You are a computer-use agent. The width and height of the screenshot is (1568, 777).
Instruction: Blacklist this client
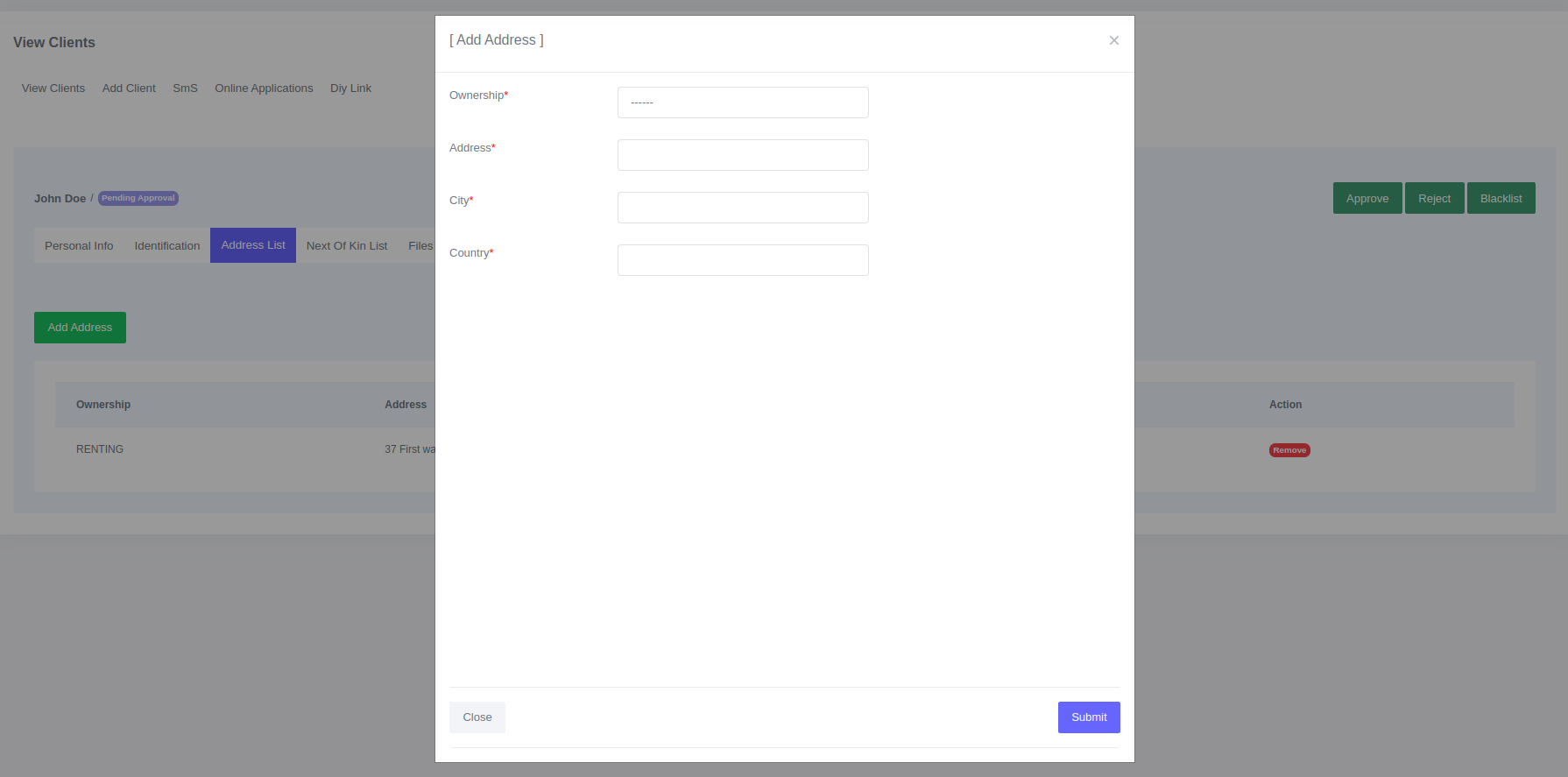coord(1501,199)
